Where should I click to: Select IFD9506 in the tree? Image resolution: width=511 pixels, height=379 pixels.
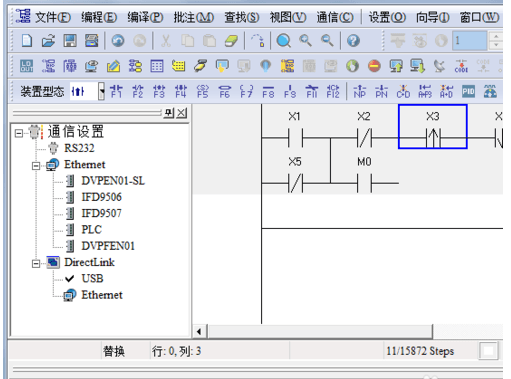pos(101,197)
